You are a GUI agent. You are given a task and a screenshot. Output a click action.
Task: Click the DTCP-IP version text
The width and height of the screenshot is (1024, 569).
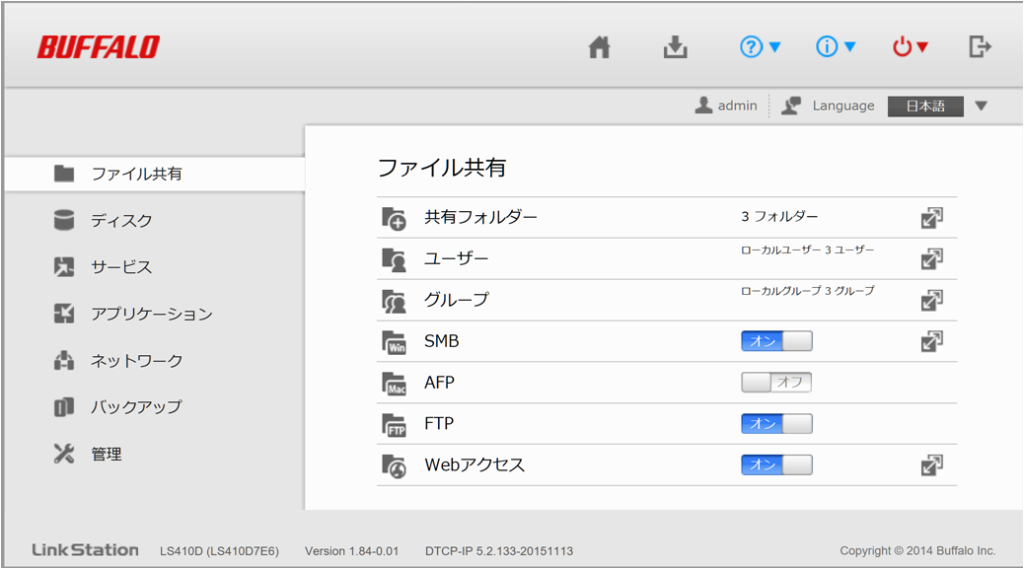coord(499,551)
